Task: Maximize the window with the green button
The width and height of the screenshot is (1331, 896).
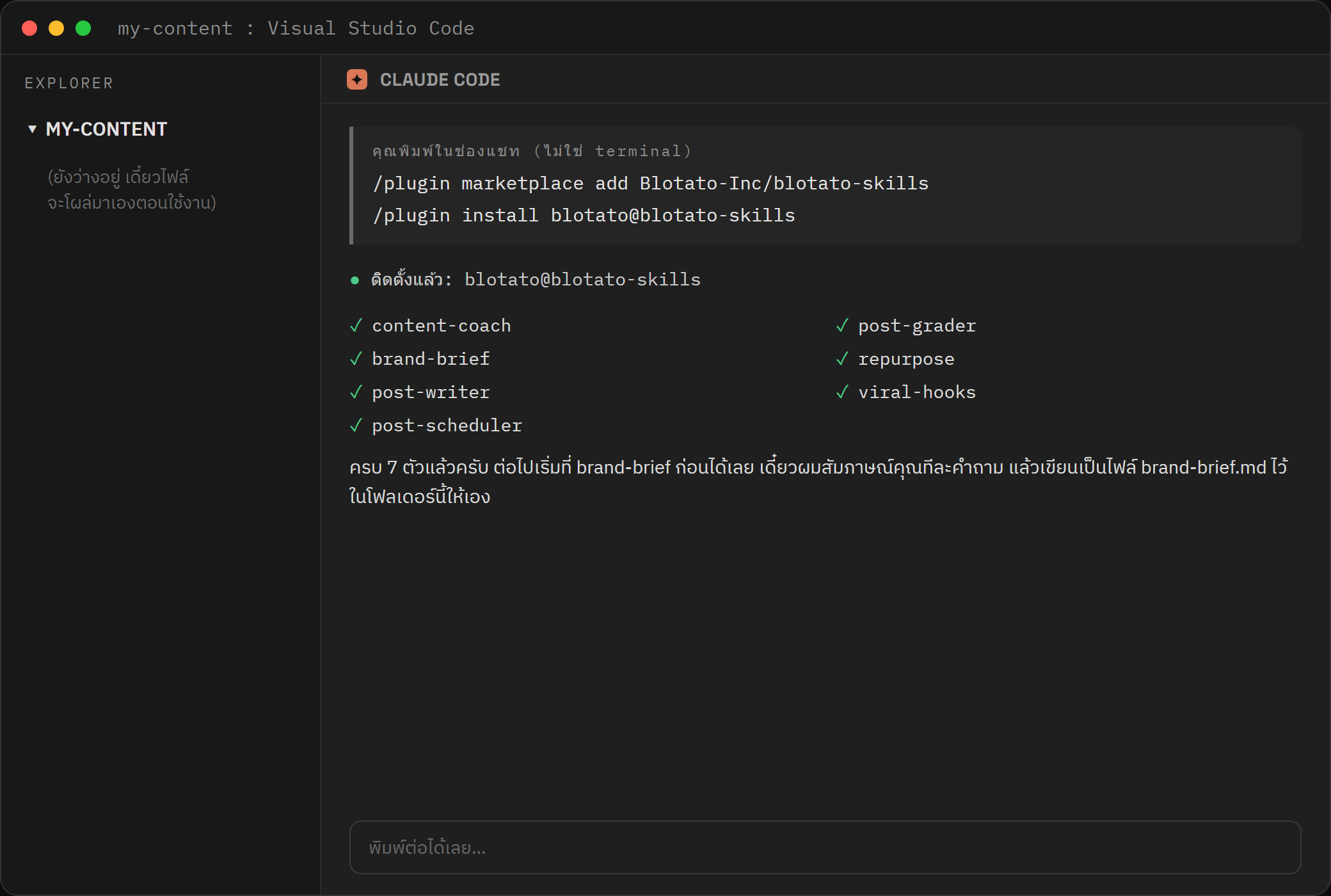Action: 83,28
